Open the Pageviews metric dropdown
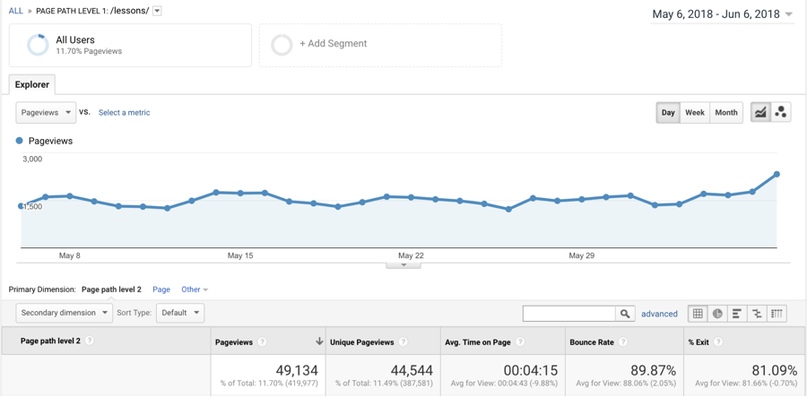The width and height of the screenshot is (807, 397). pos(46,112)
